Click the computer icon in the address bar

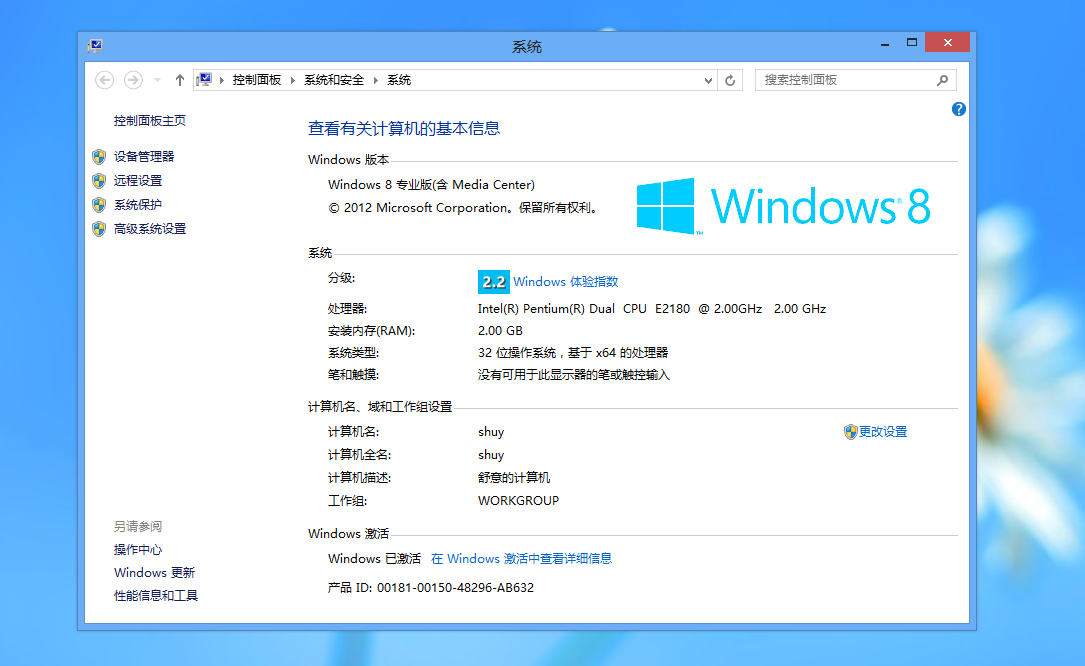[x=204, y=80]
